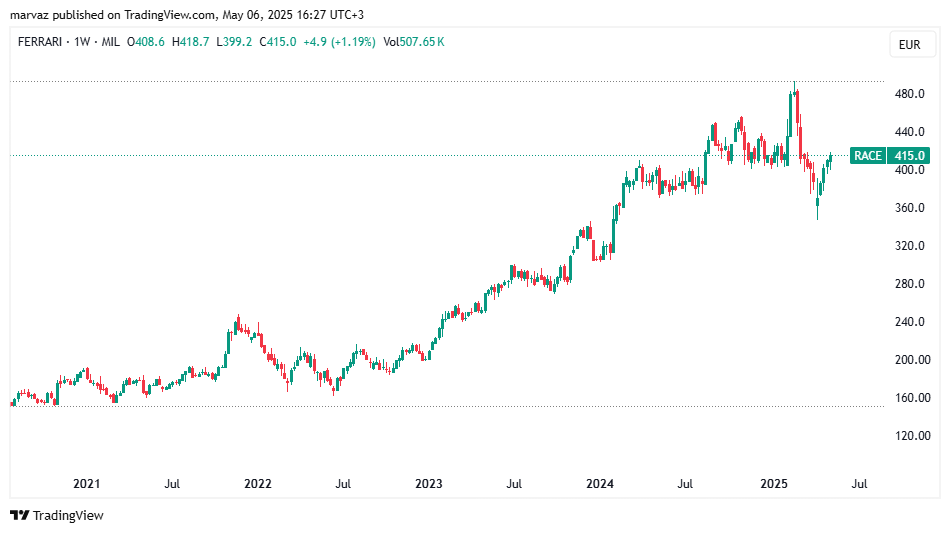Click the TradingView wordmark text
Image resolution: width=950 pixels, height=533 pixels.
click(x=68, y=515)
